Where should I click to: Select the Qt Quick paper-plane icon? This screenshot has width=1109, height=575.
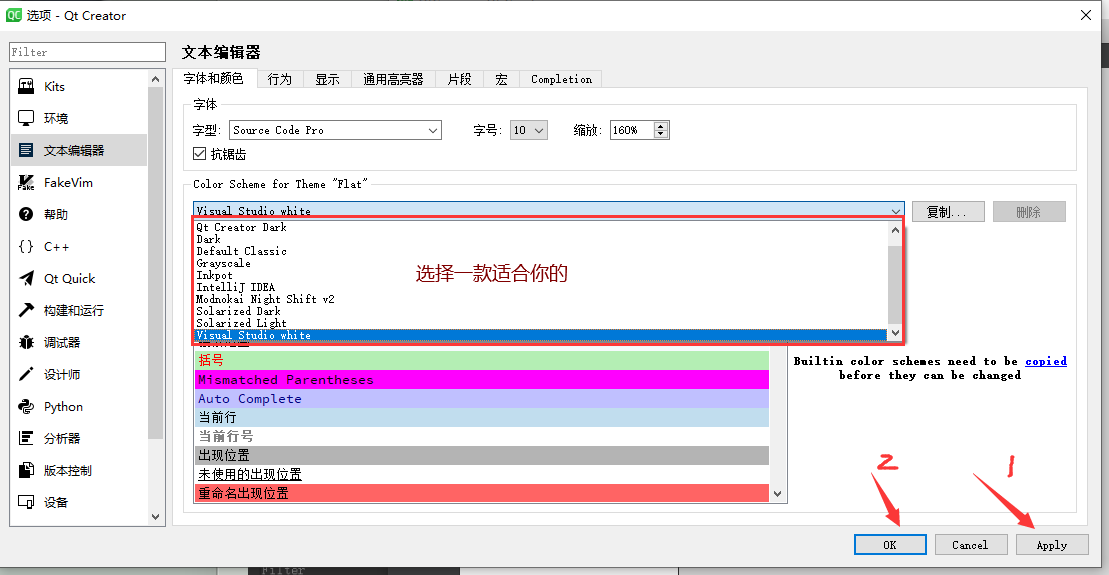tap(26, 278)
